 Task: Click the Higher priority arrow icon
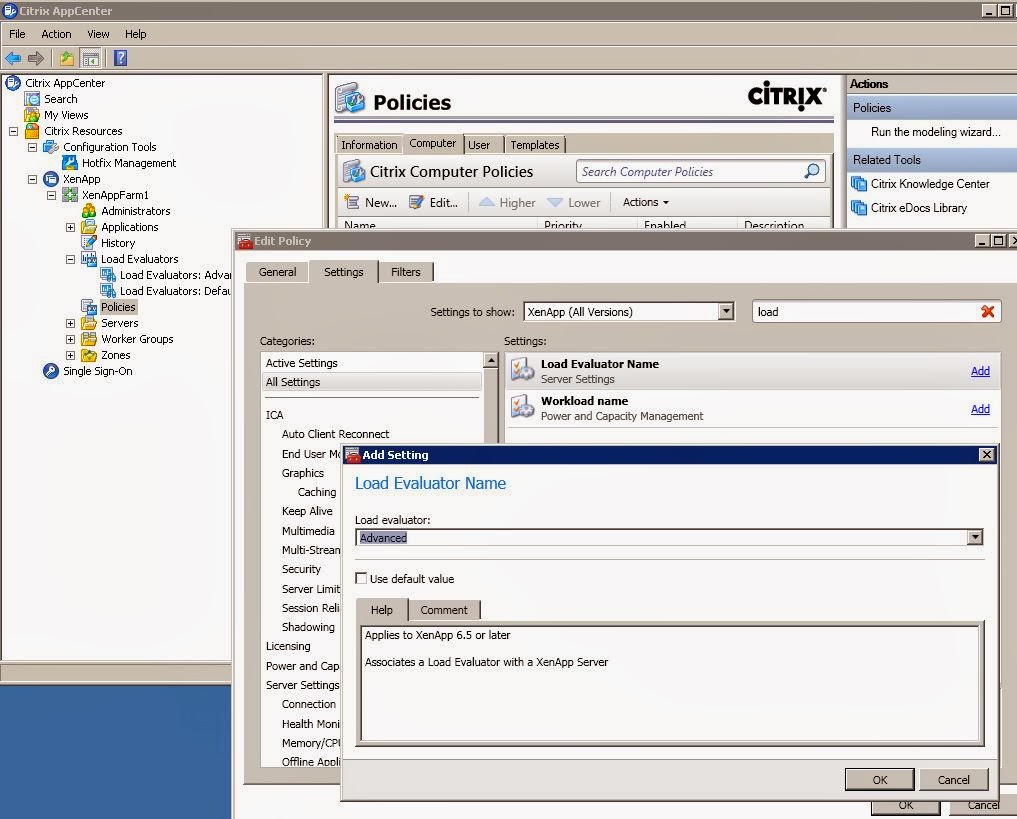[486, 202]
